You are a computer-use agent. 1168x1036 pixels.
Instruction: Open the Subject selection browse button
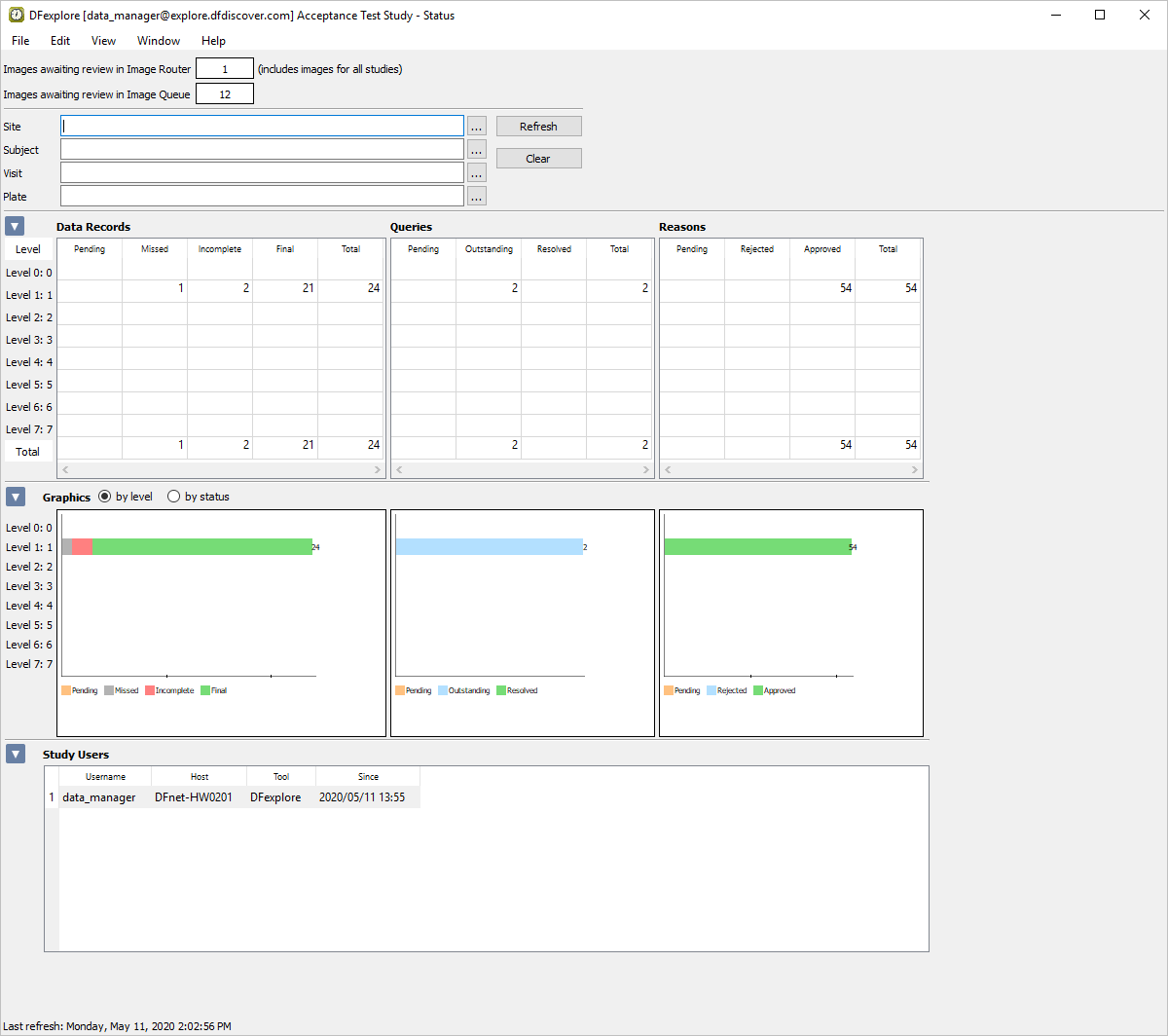(x=476, y=150)
